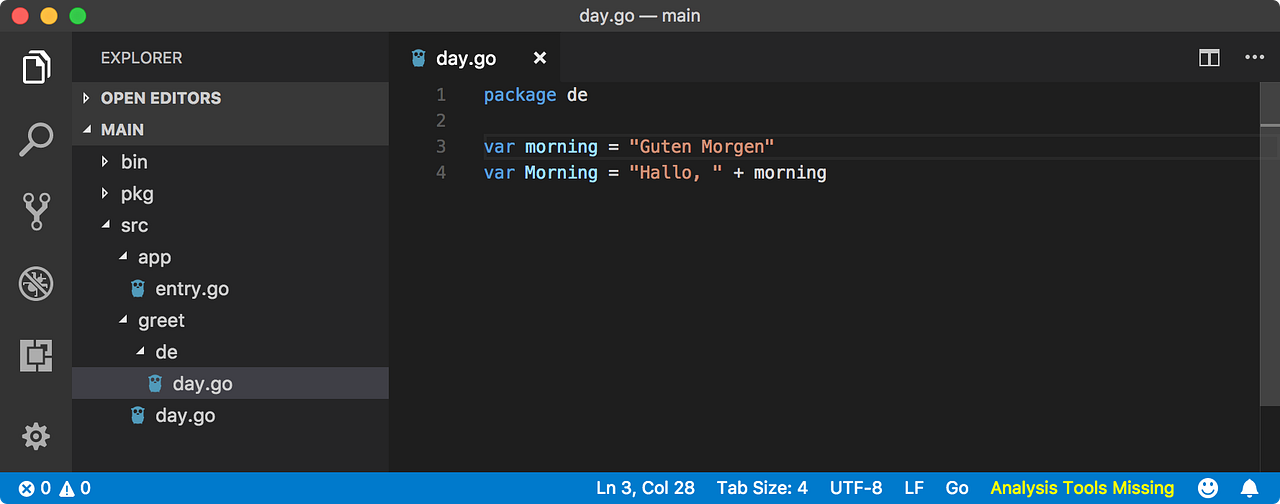
Task: Open the editor more actions ellipsis
Action: (1254, 58)
